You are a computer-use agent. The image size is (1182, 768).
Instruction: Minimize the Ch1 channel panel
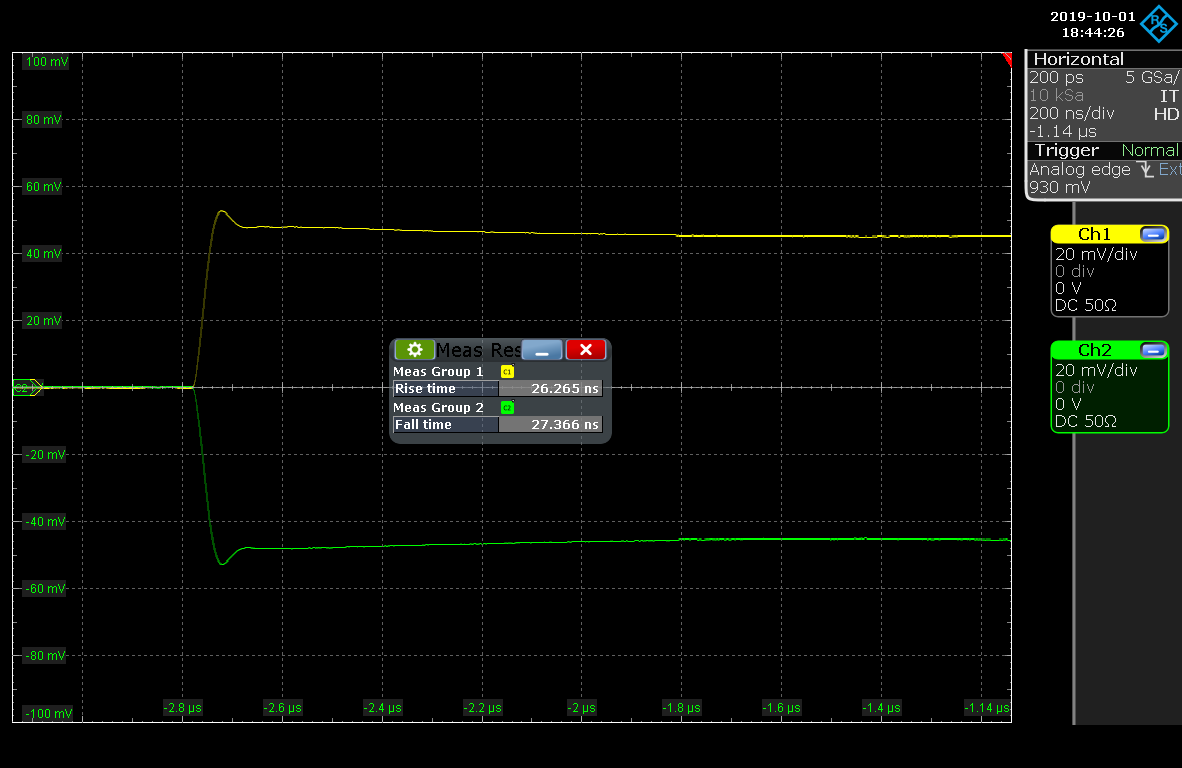click(1153, 234)
